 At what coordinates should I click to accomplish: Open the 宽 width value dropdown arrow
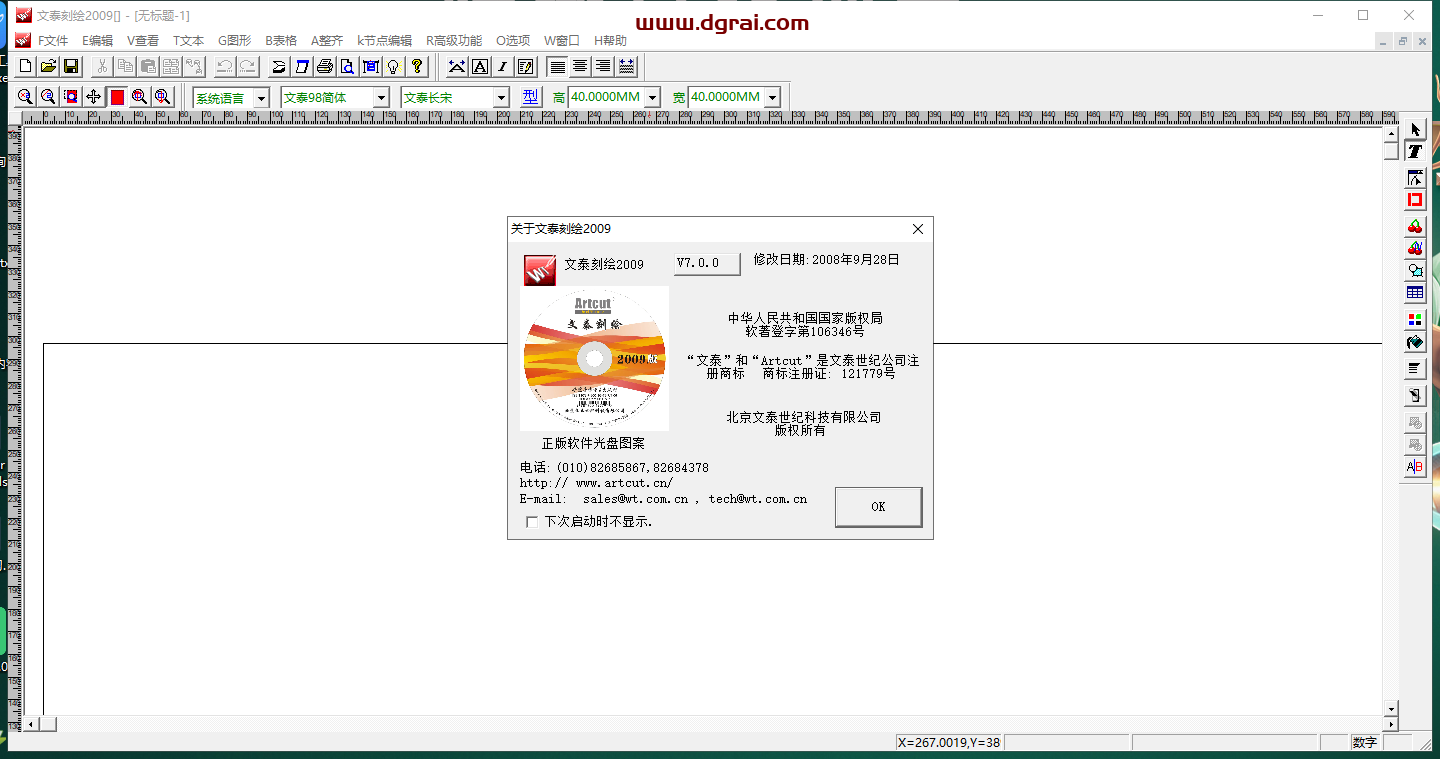772,98
